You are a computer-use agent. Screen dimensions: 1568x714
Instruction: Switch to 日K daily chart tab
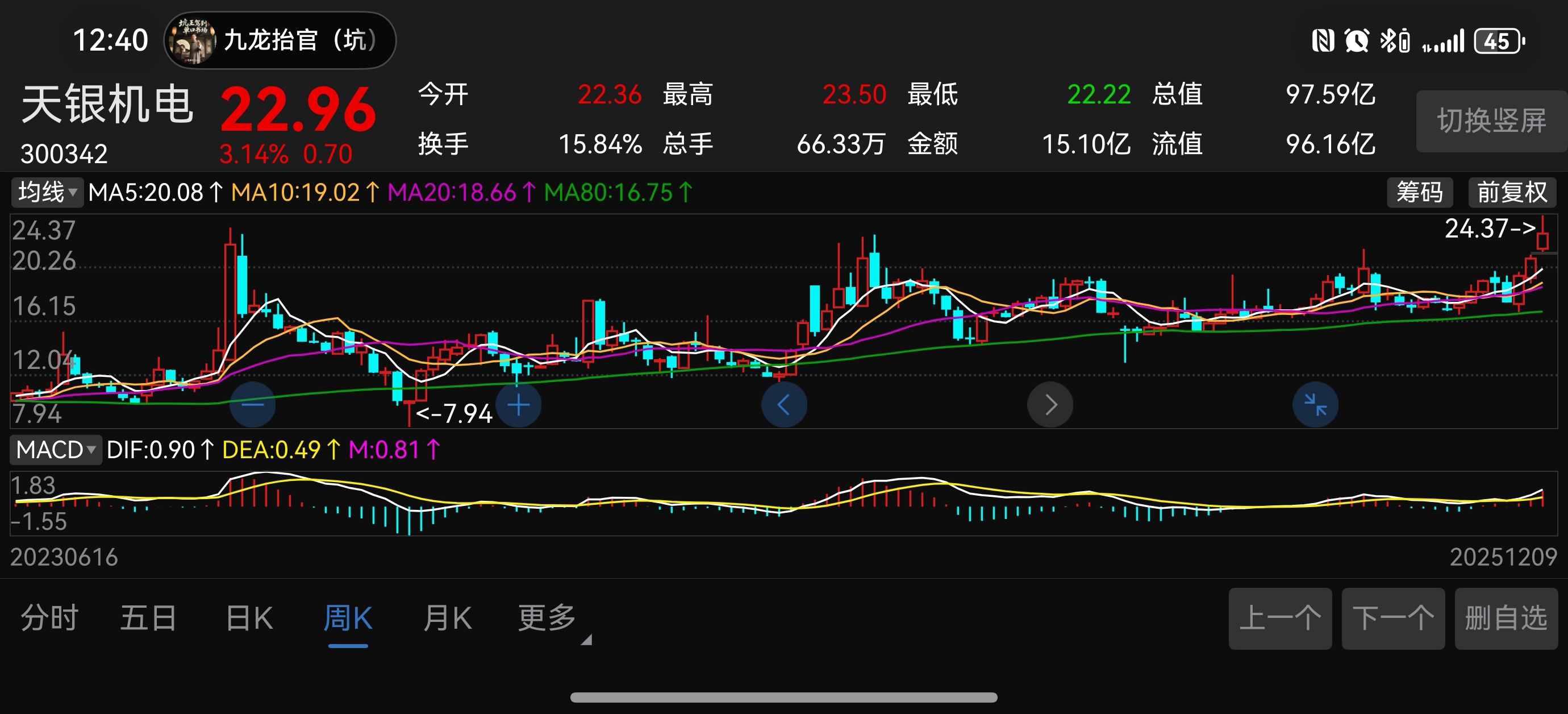coord(249,618)
